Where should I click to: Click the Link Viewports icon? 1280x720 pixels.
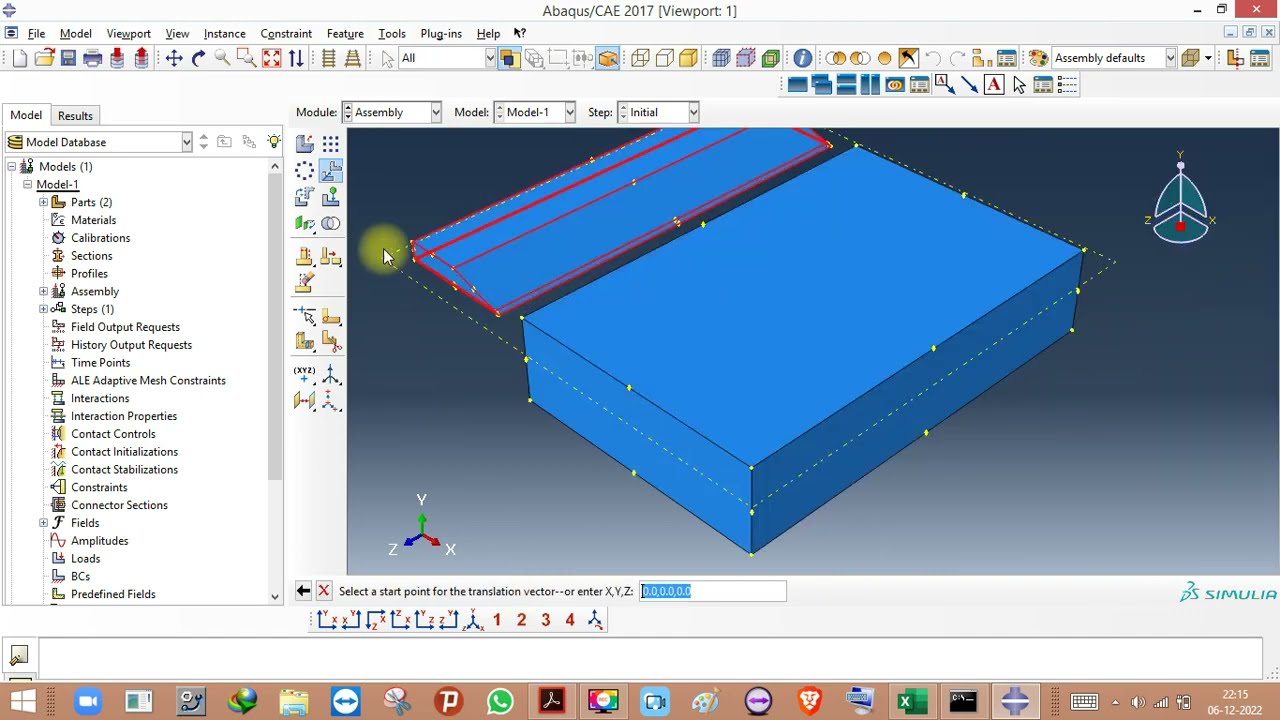click(x=895, y=85)
